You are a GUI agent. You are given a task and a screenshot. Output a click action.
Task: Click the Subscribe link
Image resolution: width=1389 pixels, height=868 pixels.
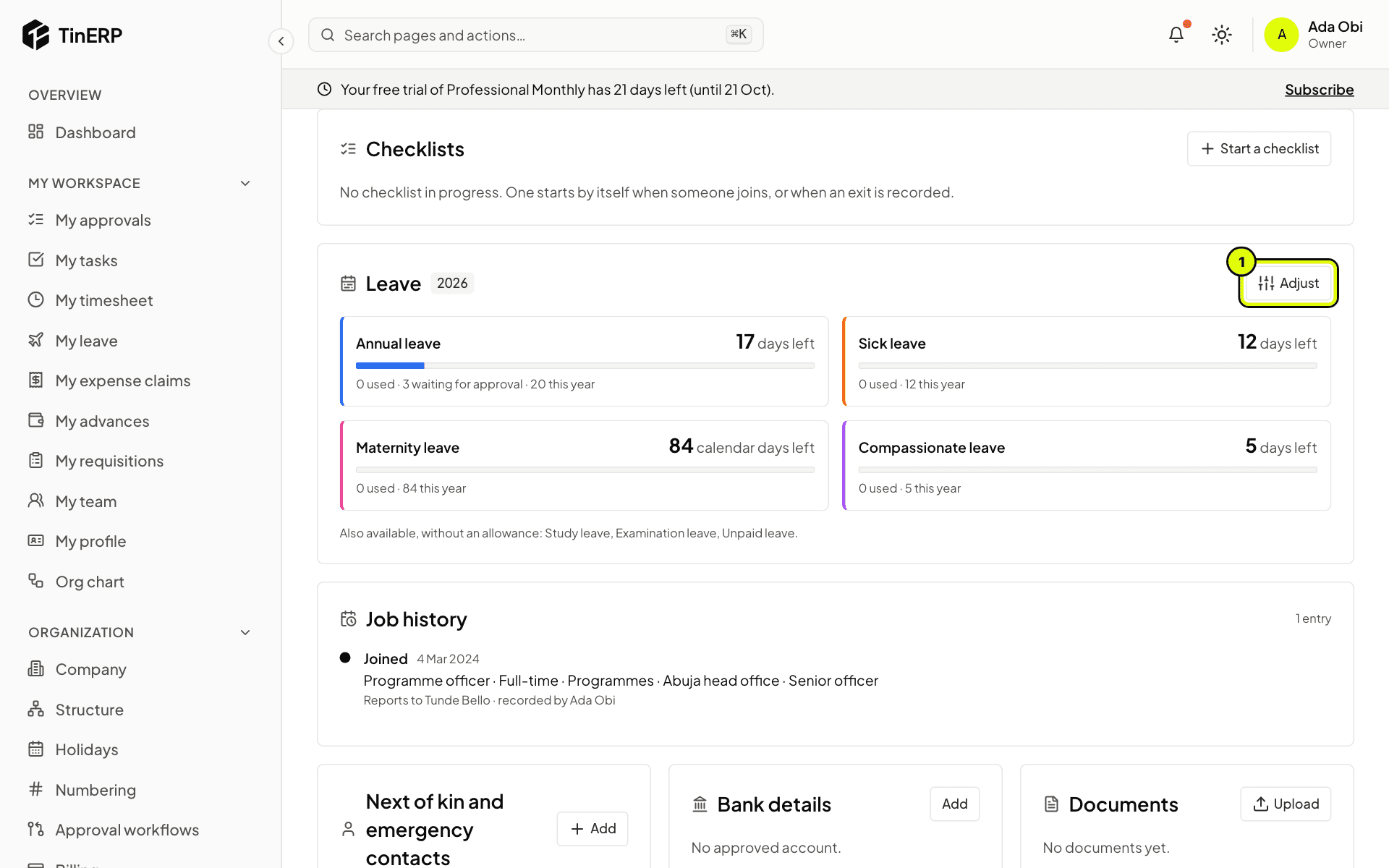[1319, 90]
